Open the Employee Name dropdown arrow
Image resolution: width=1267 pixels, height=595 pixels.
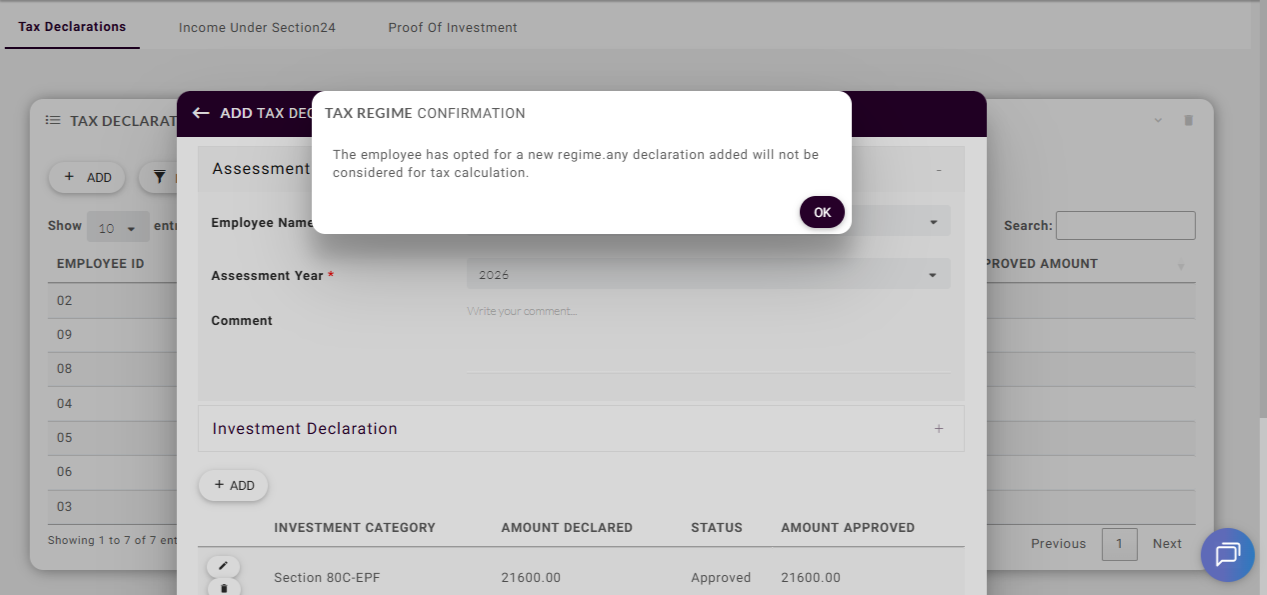click(932, 222)
